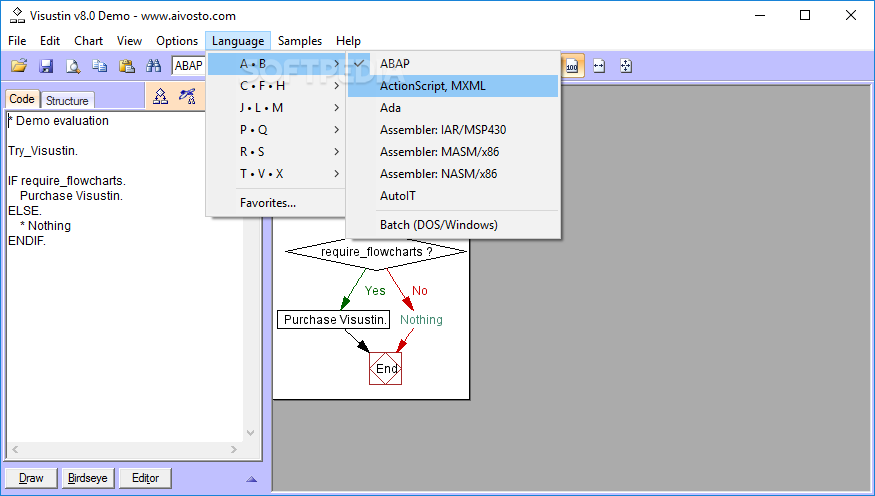The image size is (875, 496).
Task: Click the Save floppy disk icon
Action: (x=46, y=66)
